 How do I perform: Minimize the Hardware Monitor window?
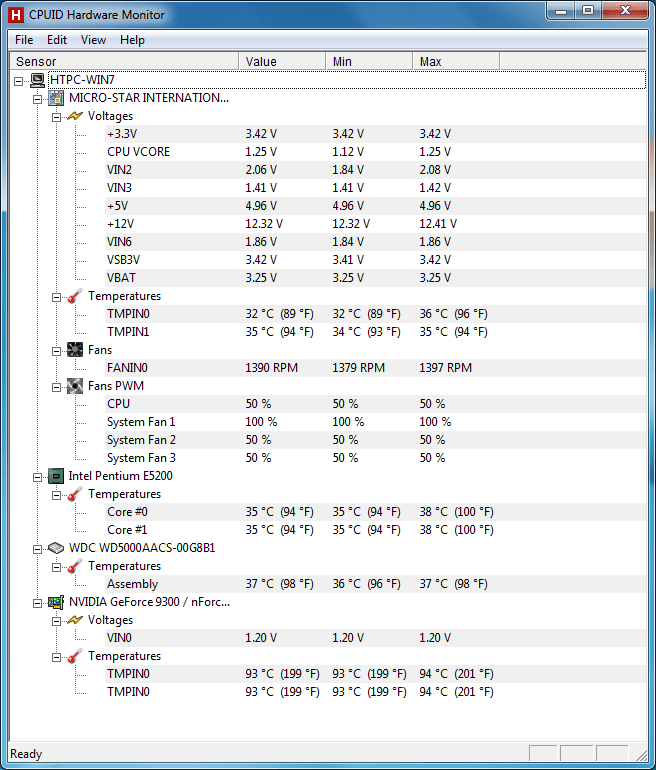tap(562, 11)
